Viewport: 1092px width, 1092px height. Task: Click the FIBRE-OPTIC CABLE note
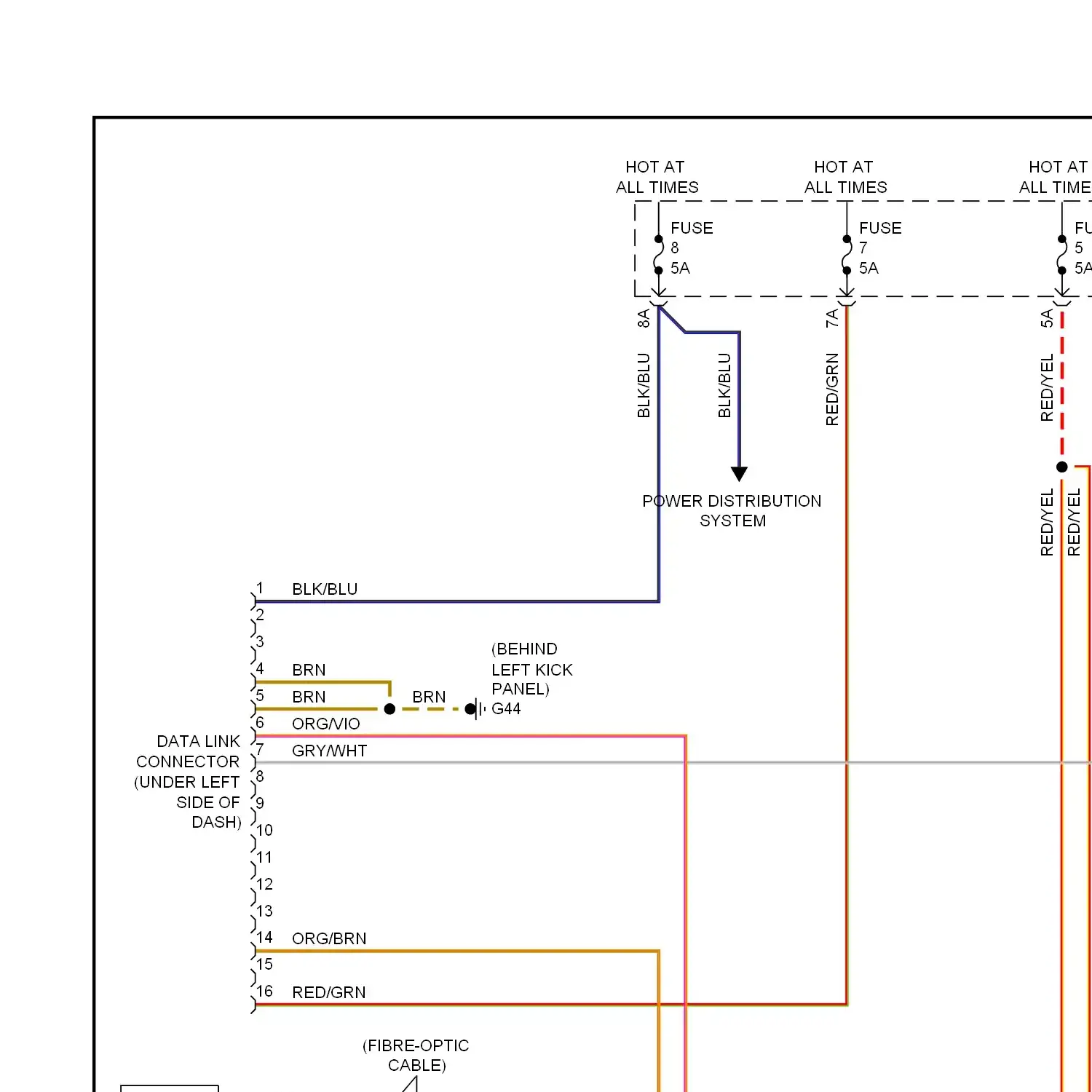pos(416,1056)
